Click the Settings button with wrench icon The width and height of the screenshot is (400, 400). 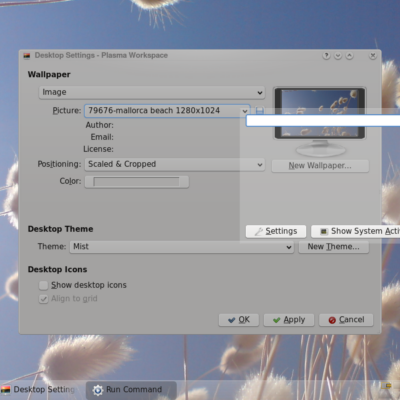pos(276,231)
